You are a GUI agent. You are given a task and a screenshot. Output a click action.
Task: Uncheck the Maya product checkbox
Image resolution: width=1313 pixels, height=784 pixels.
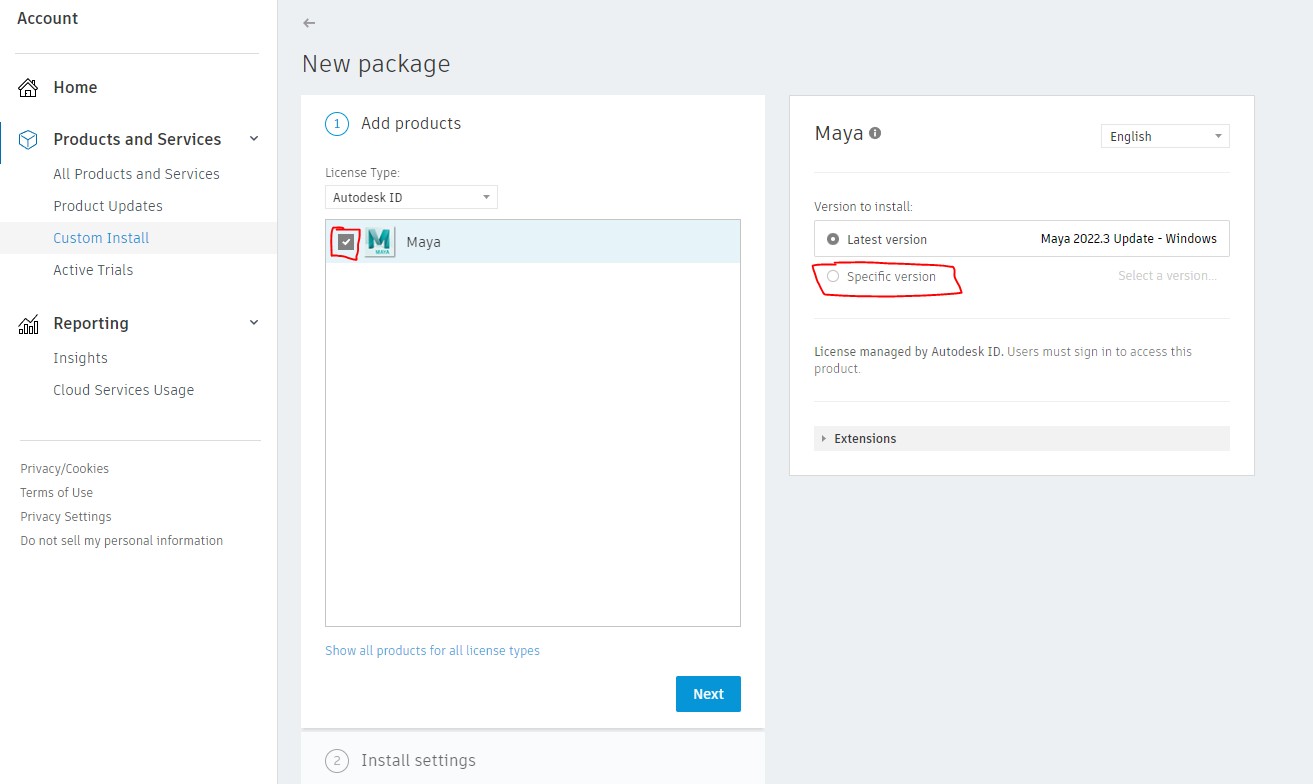point(346,242)
